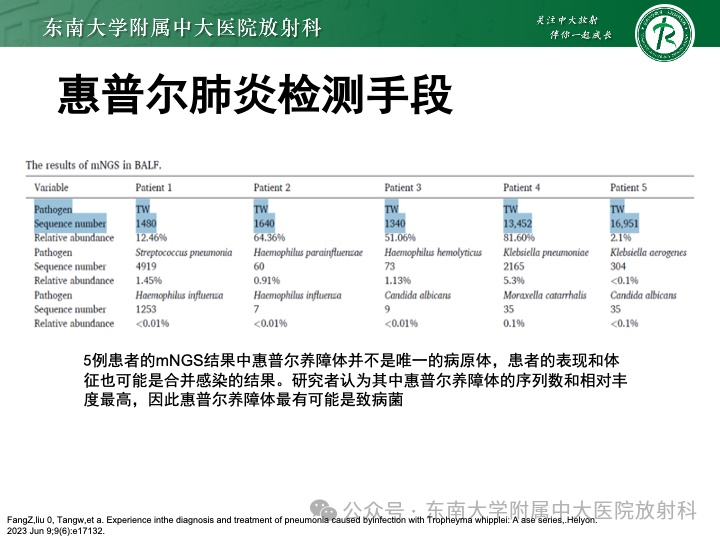Select the "Patient 1" column header
720x540 pixels.
pos(153,187)
